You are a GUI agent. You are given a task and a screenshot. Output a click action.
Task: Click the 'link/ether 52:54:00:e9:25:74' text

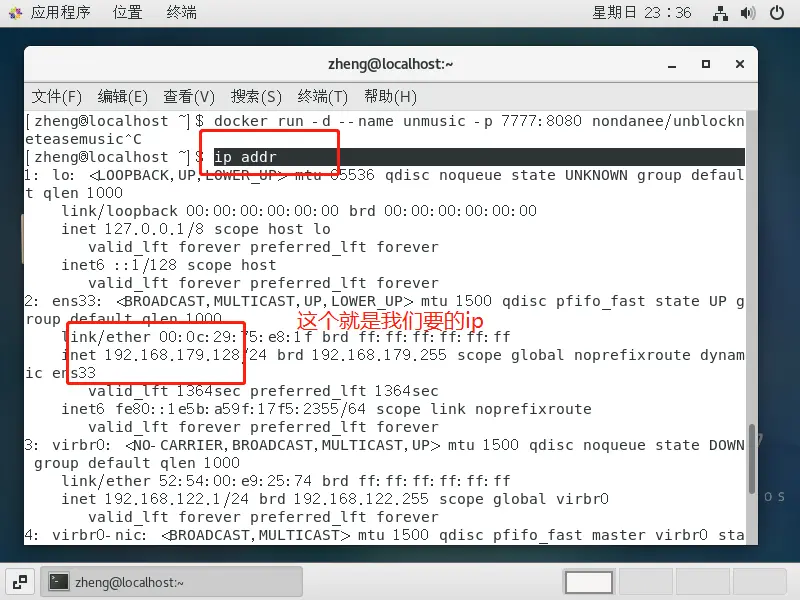pyautogui.click(x=187, y=481)
